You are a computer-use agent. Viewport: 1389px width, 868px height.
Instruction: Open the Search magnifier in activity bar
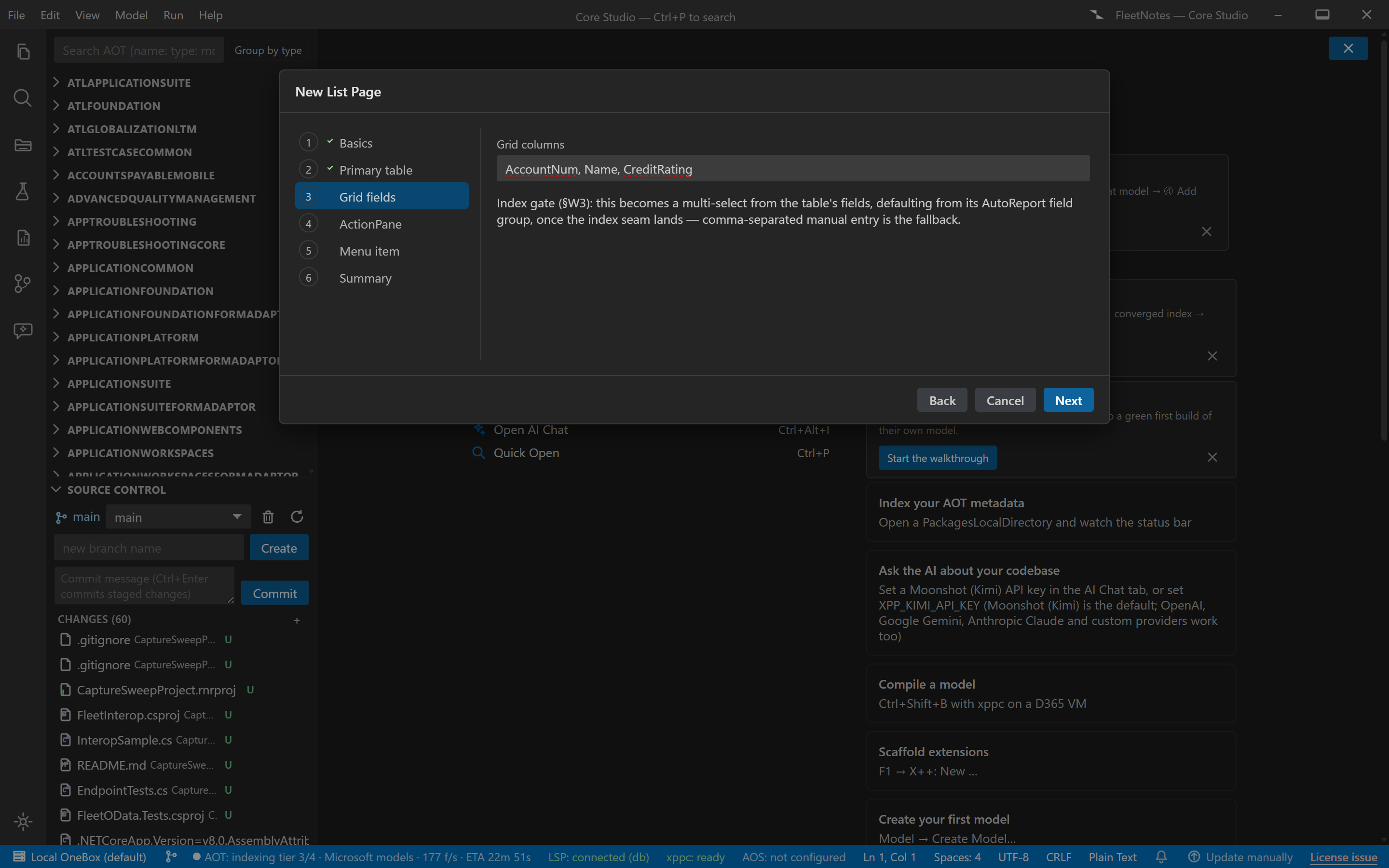tap(23, 98)
